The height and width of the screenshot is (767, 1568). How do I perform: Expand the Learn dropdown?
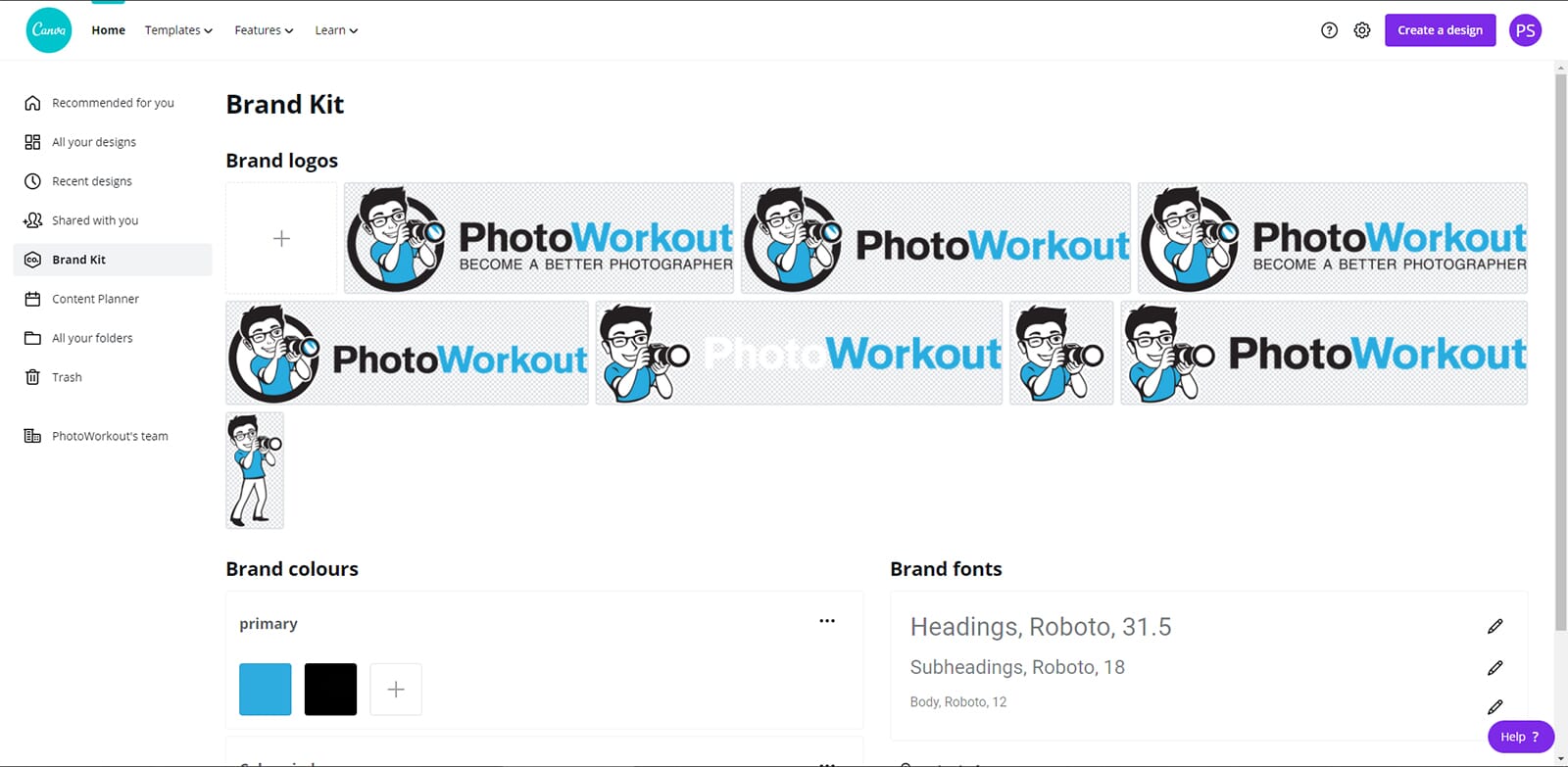(336, 30)
